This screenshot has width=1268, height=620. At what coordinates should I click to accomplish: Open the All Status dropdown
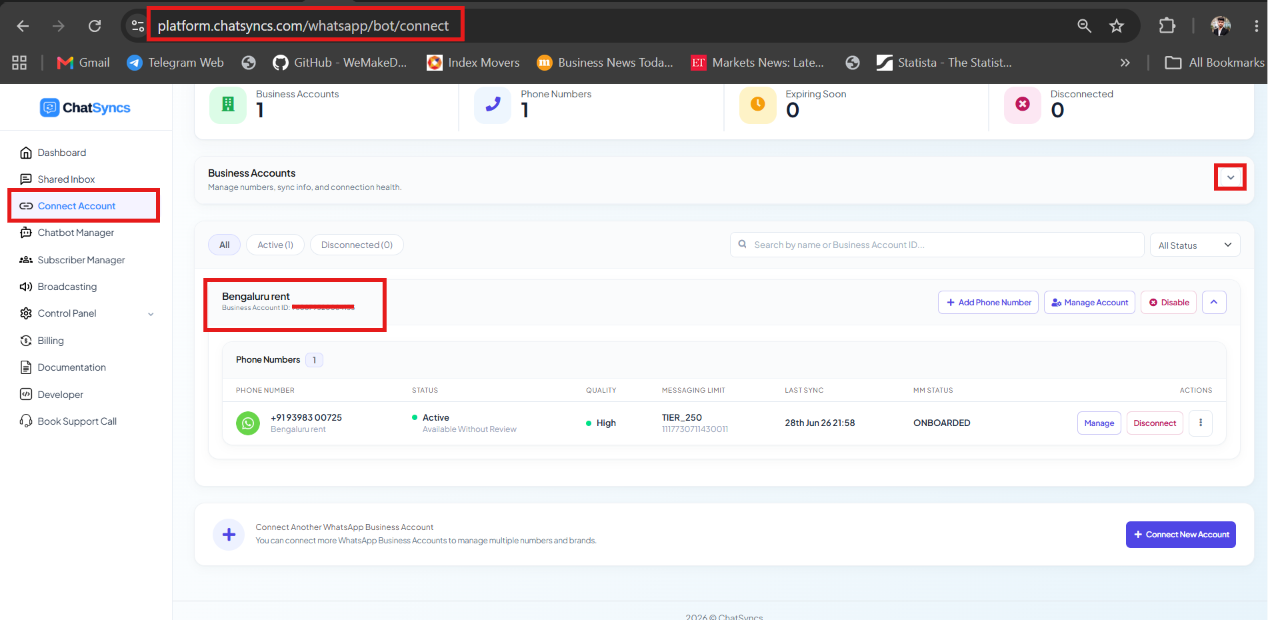pos(1196,245)
